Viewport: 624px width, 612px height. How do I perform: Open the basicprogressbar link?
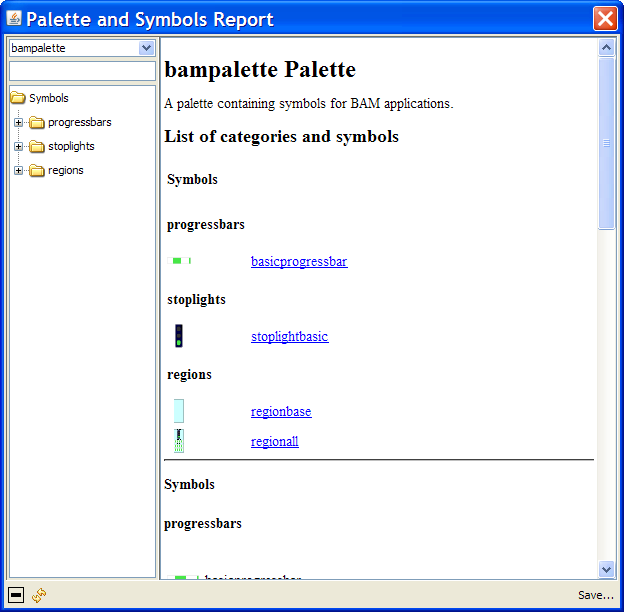(x=299, y=262)
